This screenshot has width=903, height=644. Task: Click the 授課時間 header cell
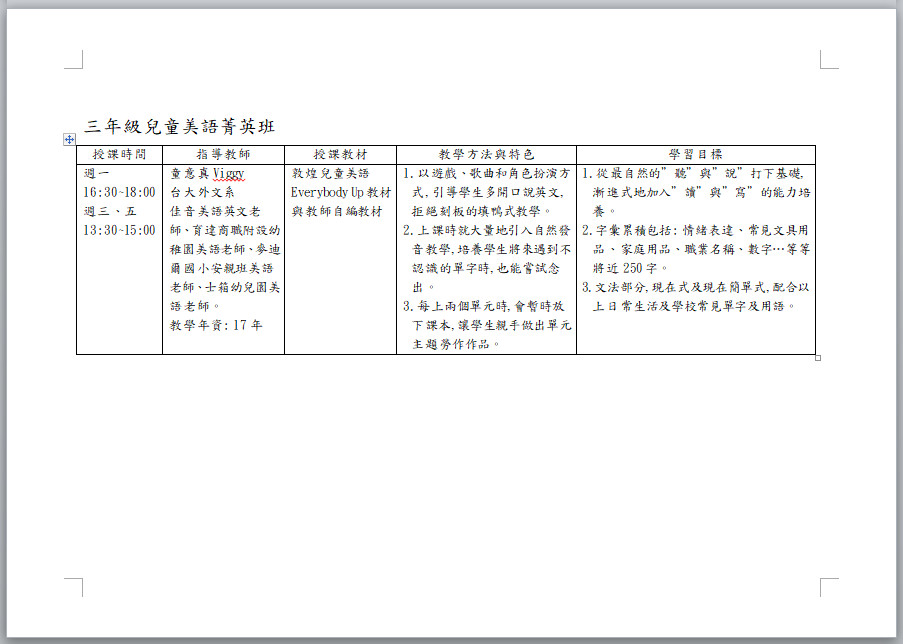119,154
